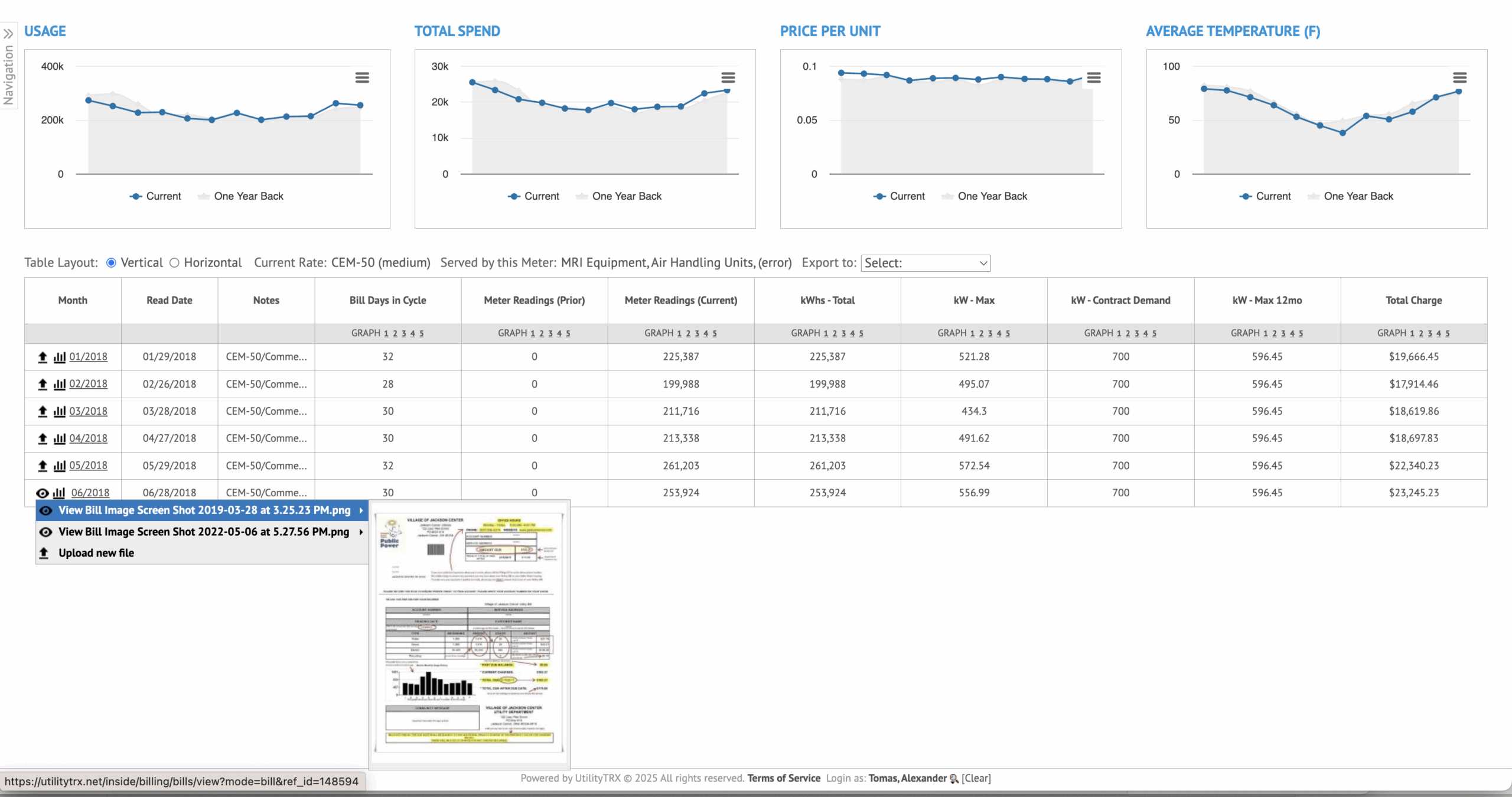The height and width of the screenshot is (797, 1512).
Task: Click GRAPH 5 under Total Charge
Action: pos(1448,334)
